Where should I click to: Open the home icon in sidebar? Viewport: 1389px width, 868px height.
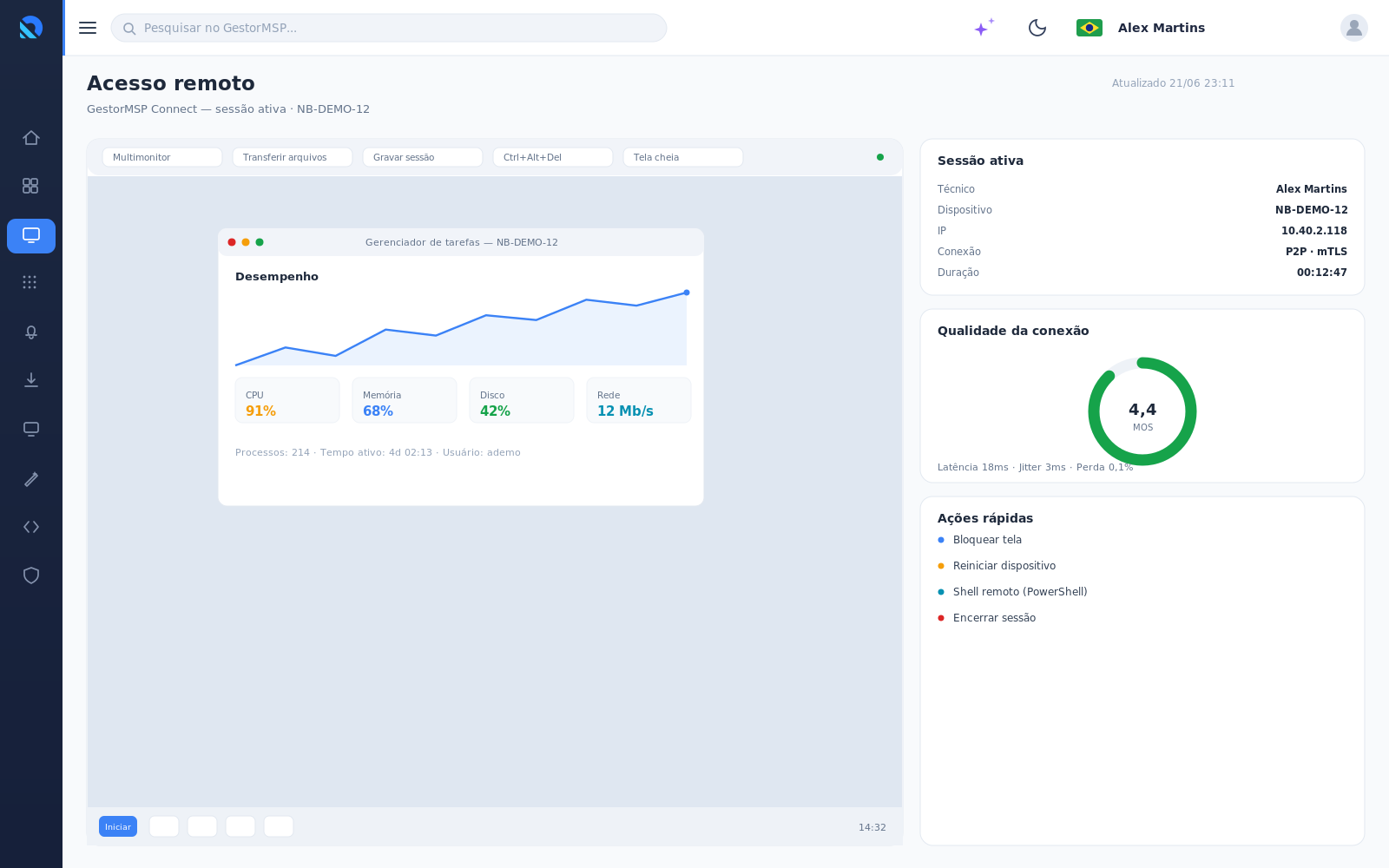click(31, 138)
